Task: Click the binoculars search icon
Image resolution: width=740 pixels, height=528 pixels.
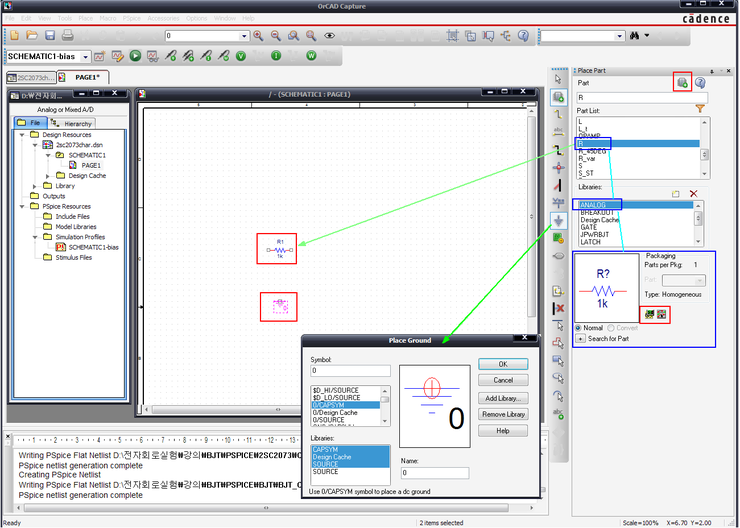Action: 634,35
